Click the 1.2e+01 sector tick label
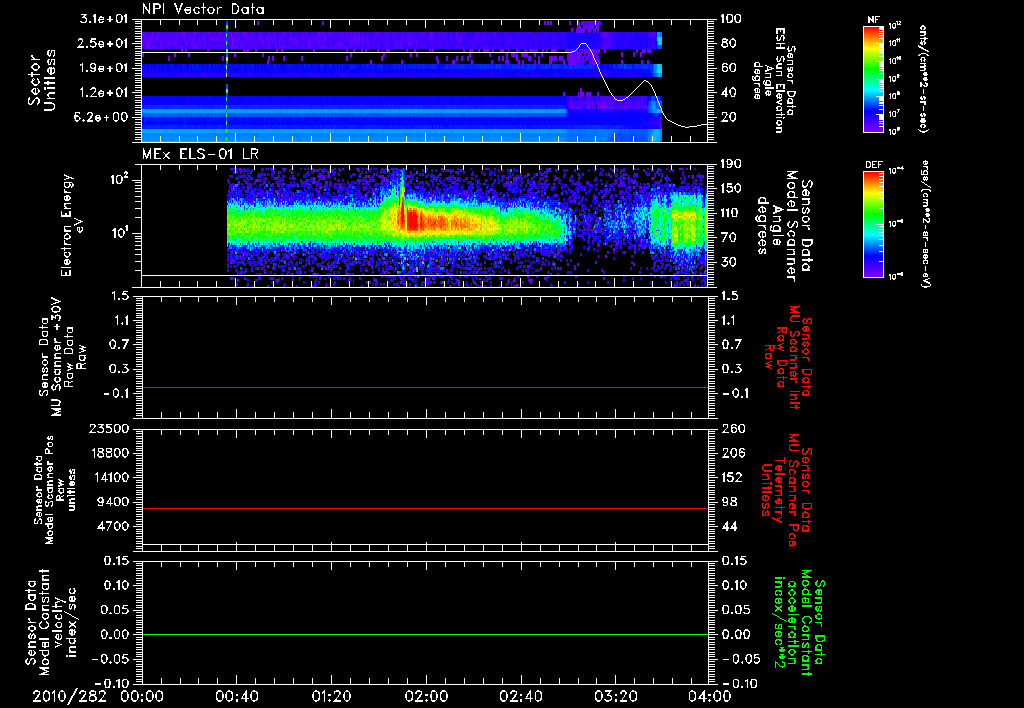 [104, 93]
